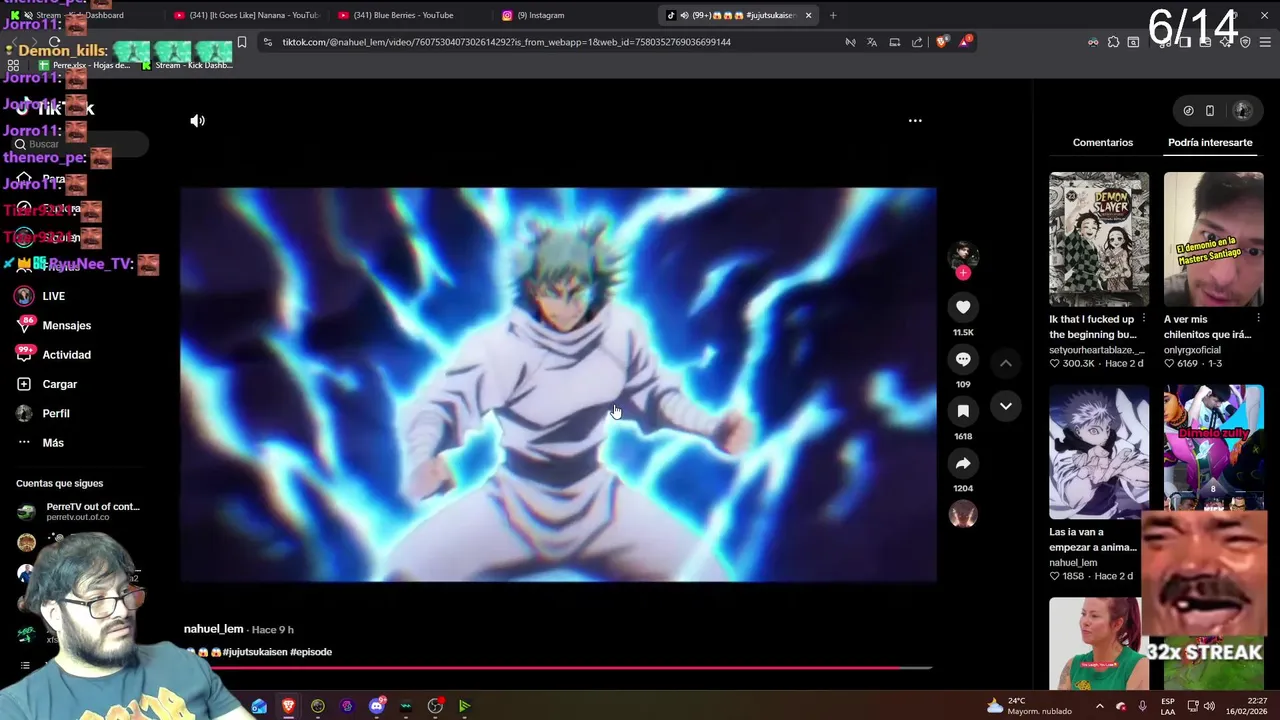Open the Brave hamburger main menu
Screen dimensions: 1280x720
(x=1265, y=42)
